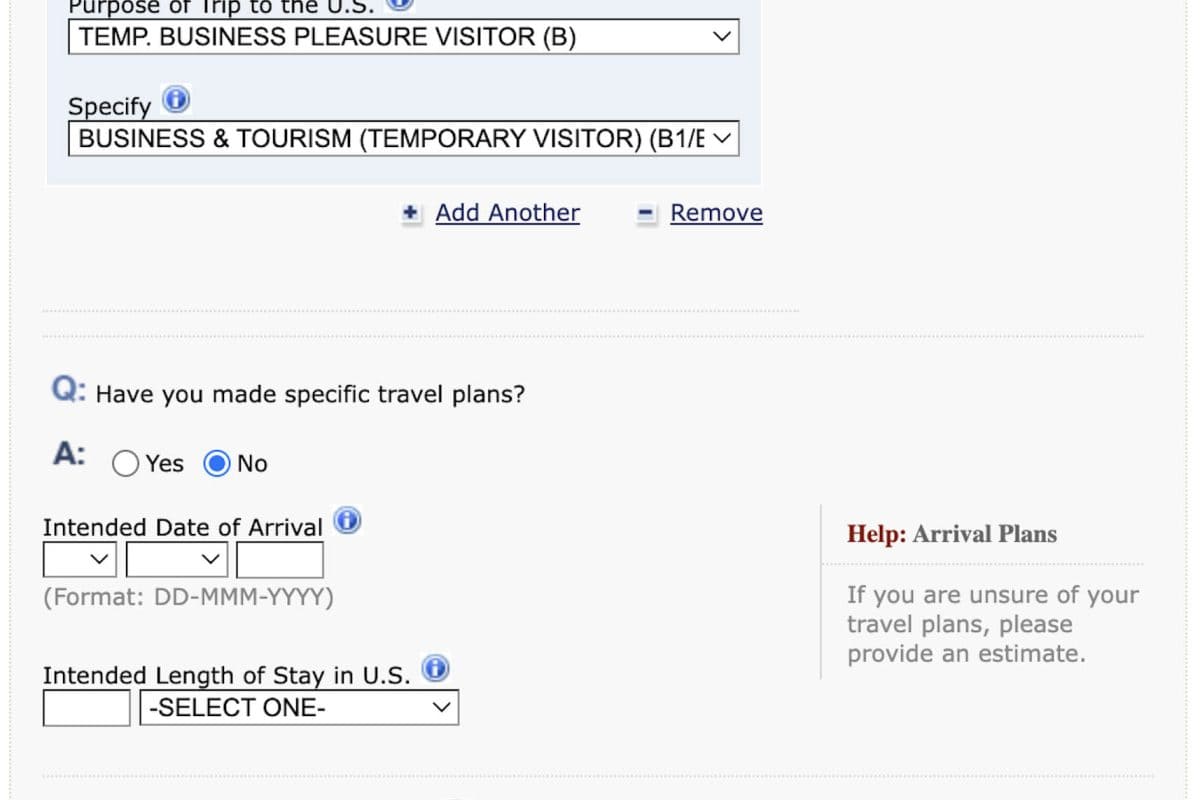
Task: Click the Add Another link
Action: click(x=507, y=213)
